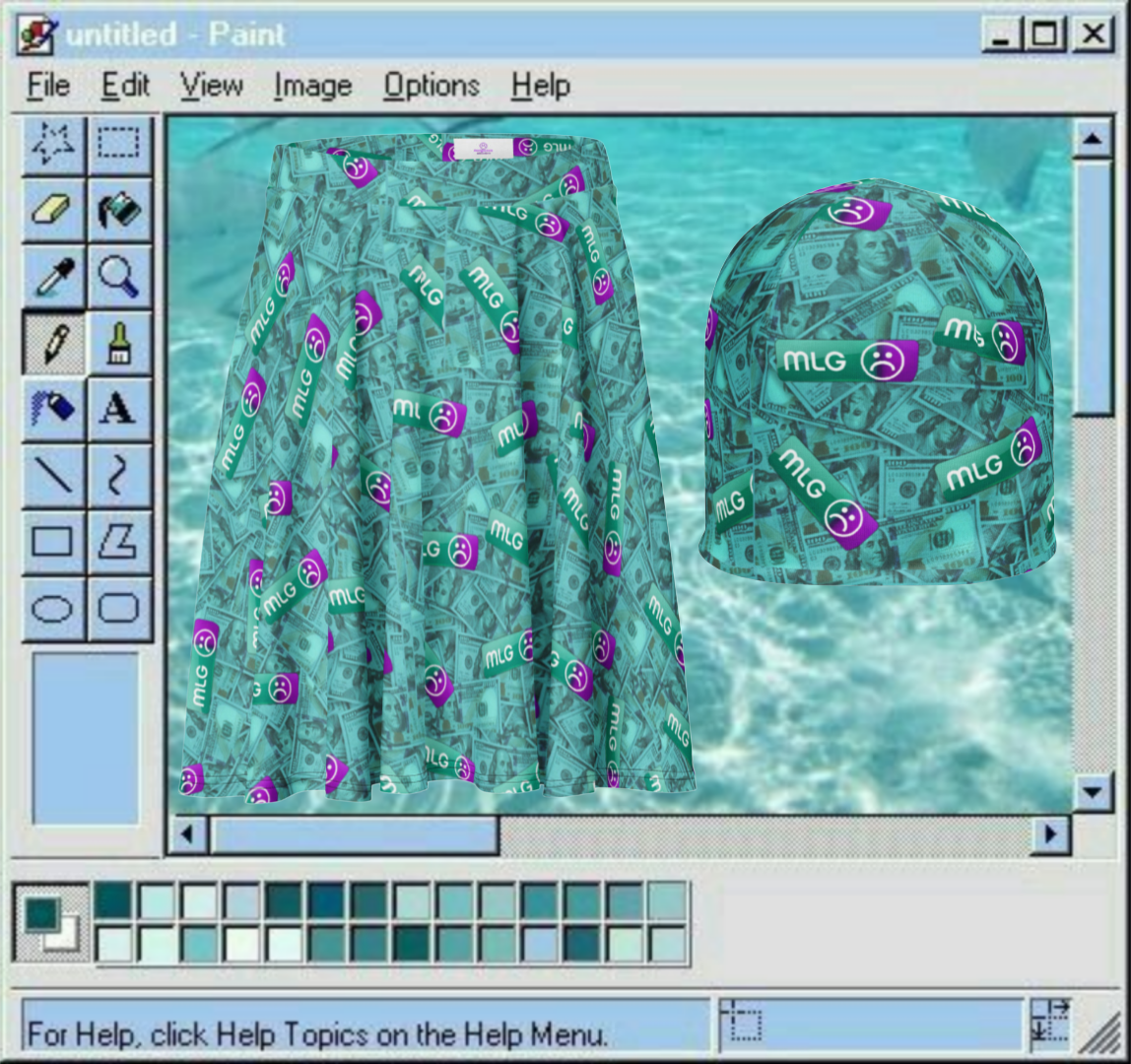Open the Image menu

(x=312, y=87)
